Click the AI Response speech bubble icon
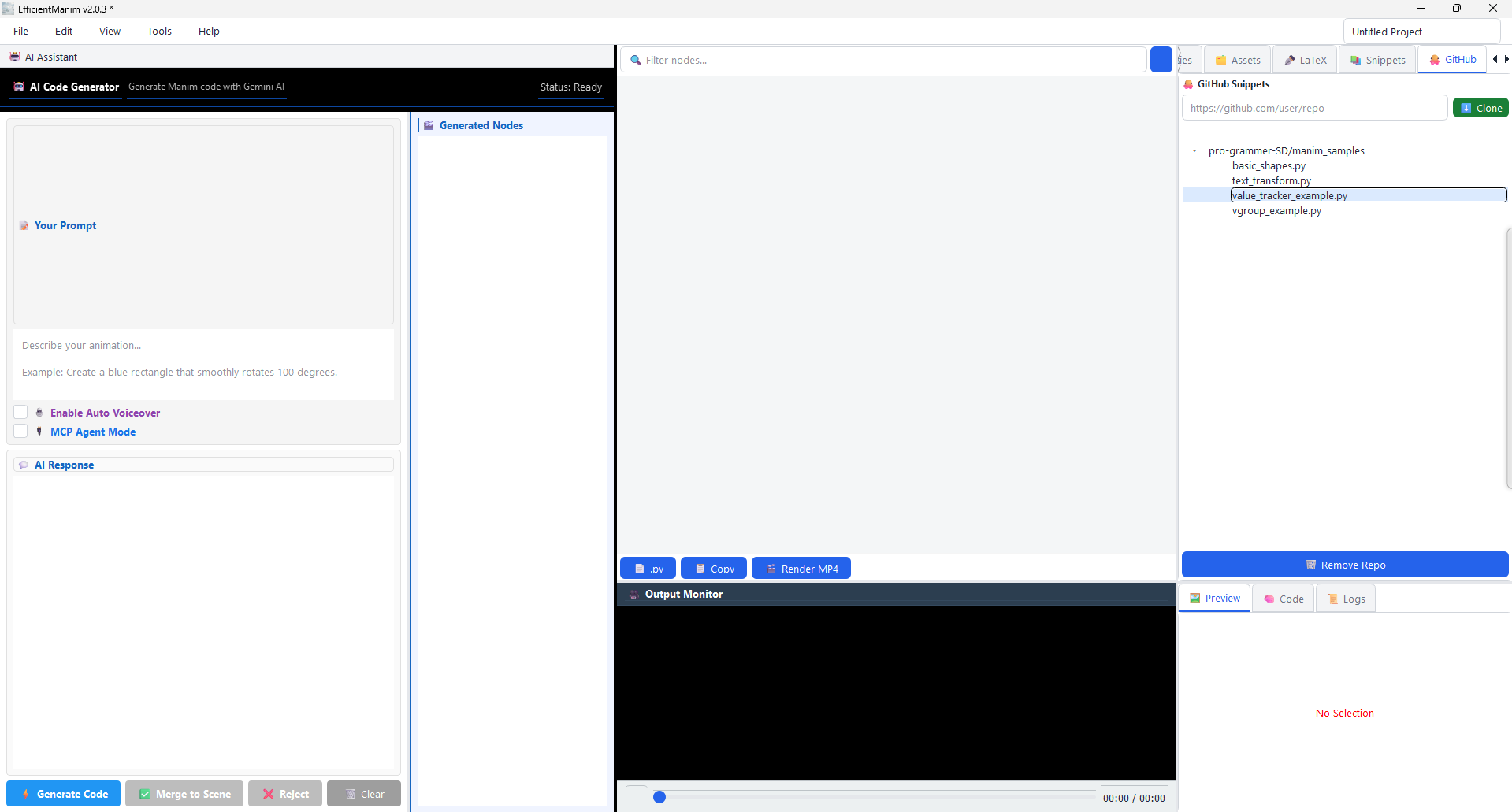This screenshot has height=812, width=1512. pos(24,465)
